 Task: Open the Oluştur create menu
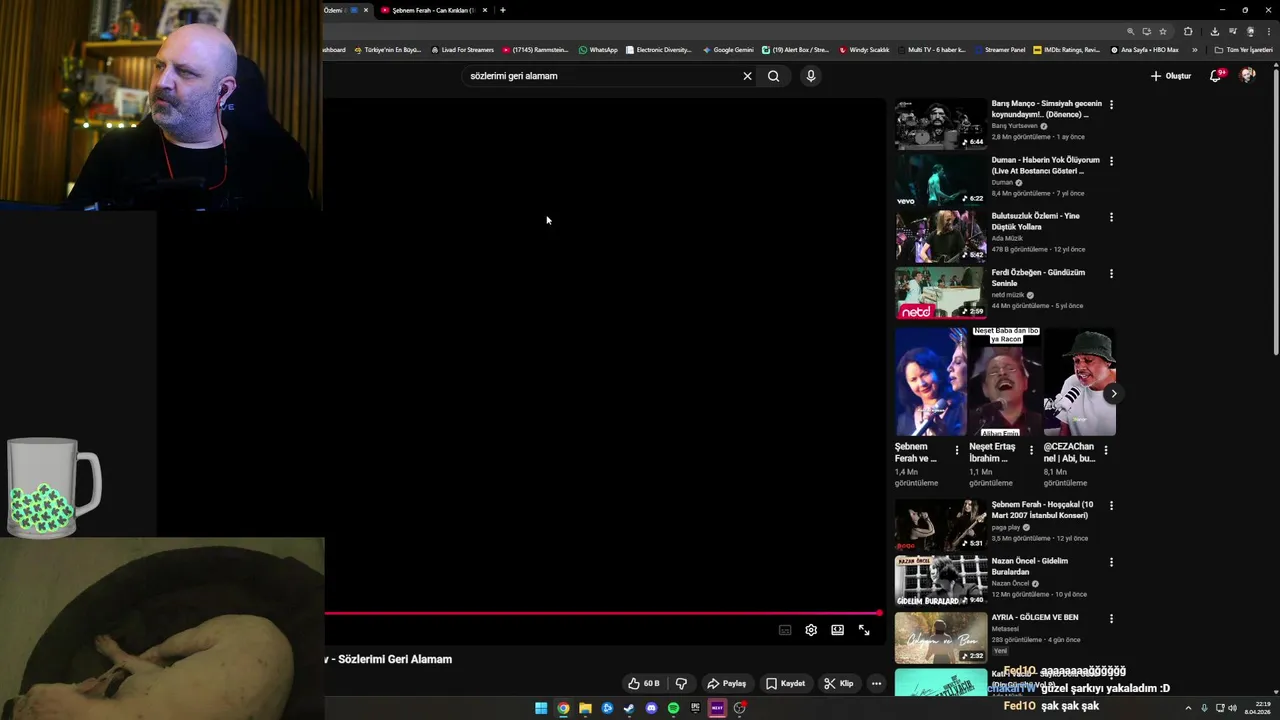pos(1170,76)
